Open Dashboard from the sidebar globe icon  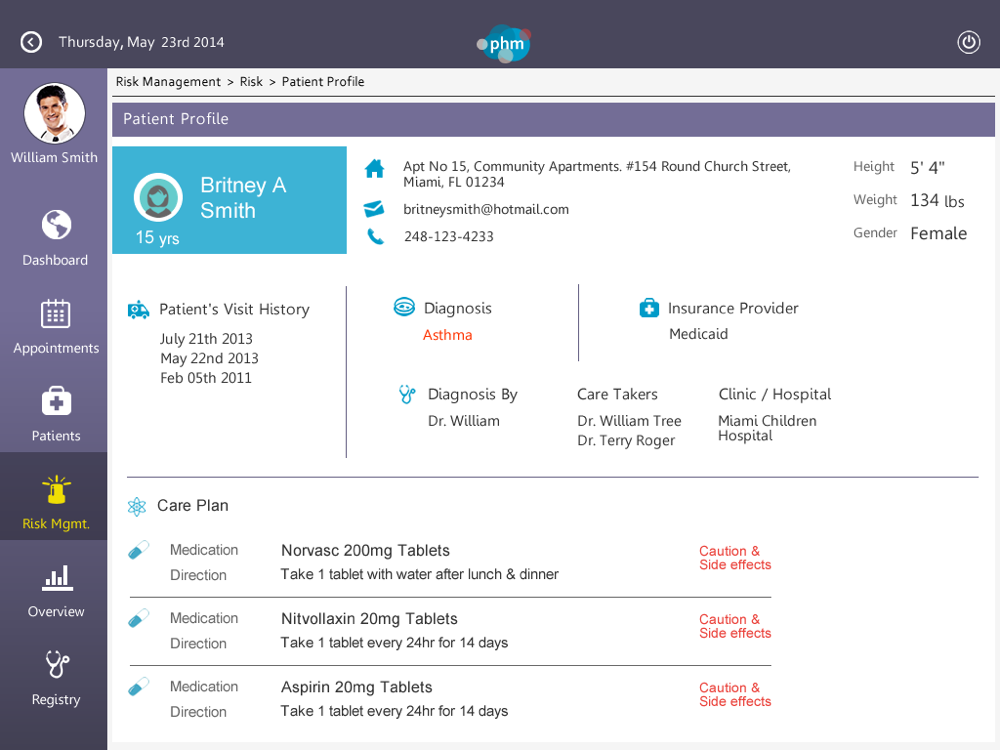tap(56, 225)
